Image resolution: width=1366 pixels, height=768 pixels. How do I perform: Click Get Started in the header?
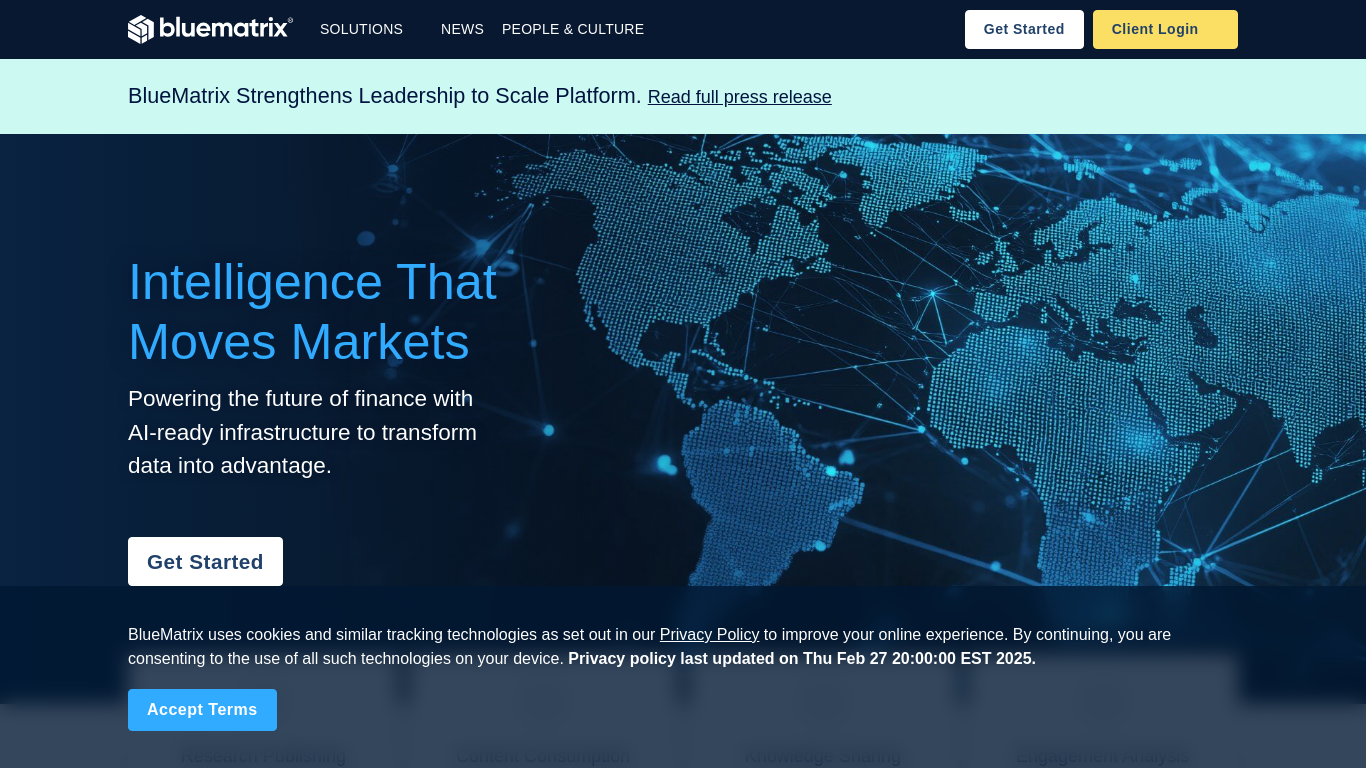pos(1024,29)
